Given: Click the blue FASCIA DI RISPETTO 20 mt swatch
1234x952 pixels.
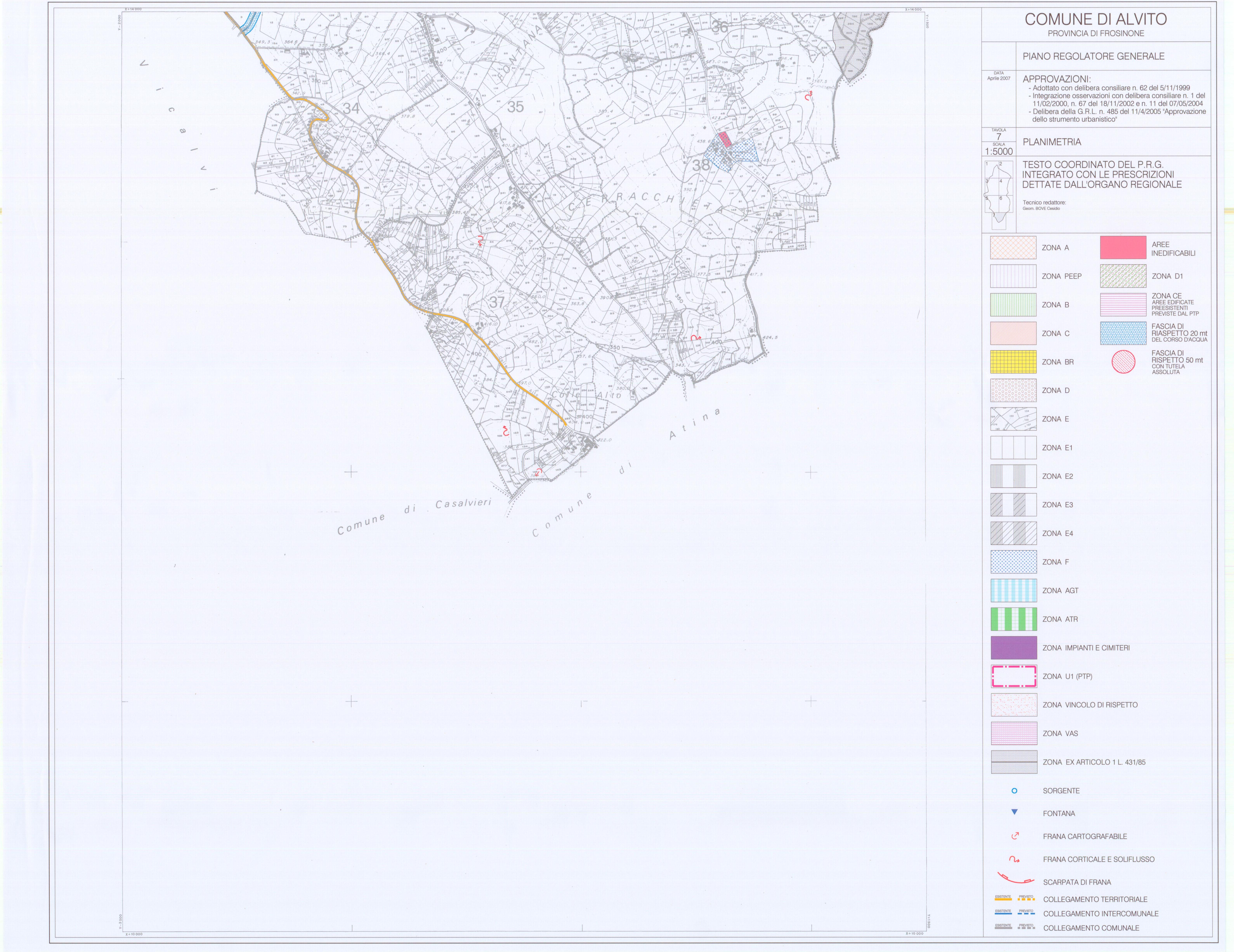Looking at the screenshot, I should click(1123, 333).
